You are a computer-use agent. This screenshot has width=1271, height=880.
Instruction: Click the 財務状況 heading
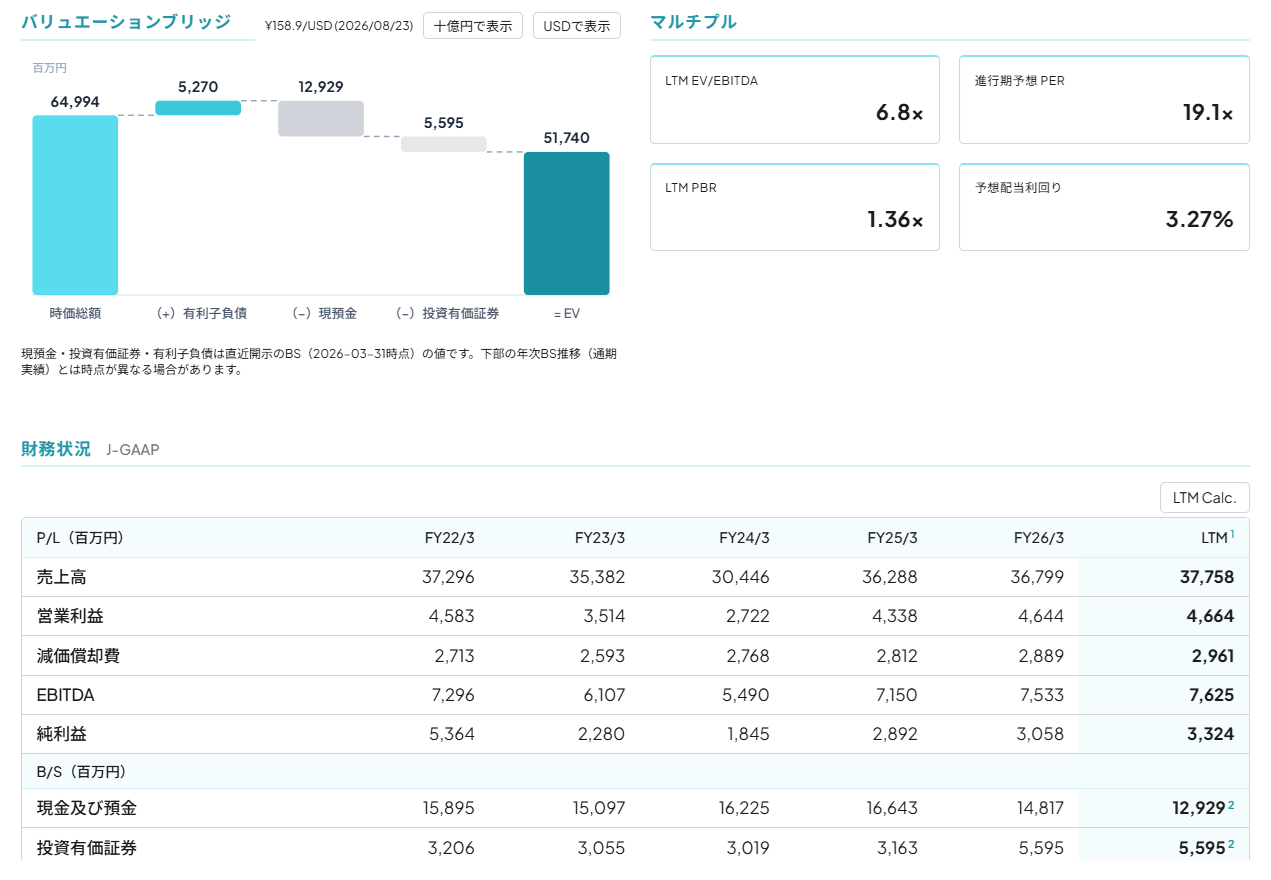click(56, 448)
